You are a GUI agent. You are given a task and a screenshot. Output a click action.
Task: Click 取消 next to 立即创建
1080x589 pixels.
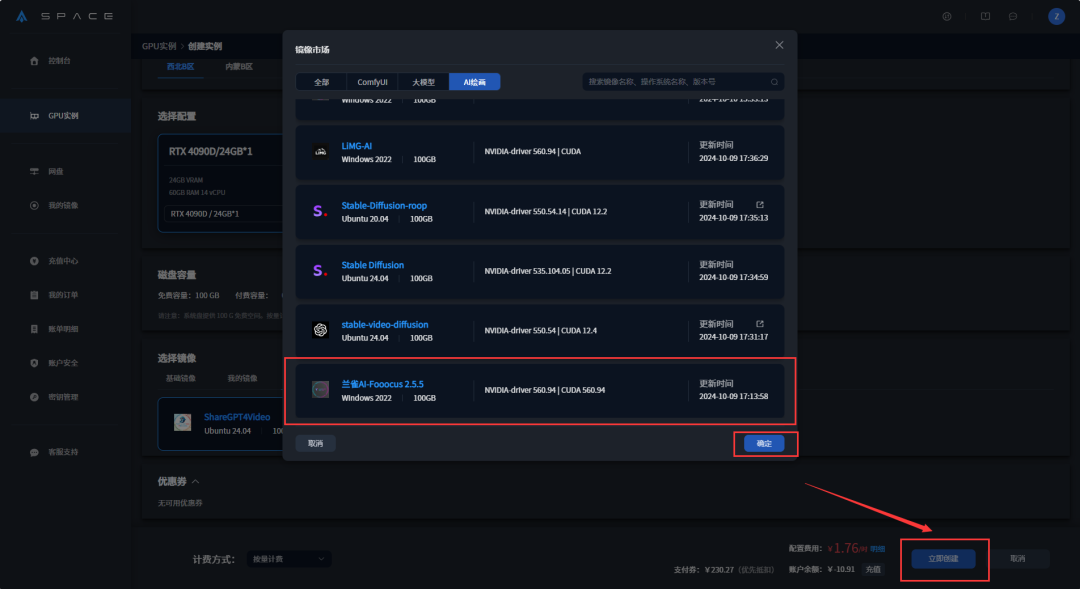(1018, 559)
